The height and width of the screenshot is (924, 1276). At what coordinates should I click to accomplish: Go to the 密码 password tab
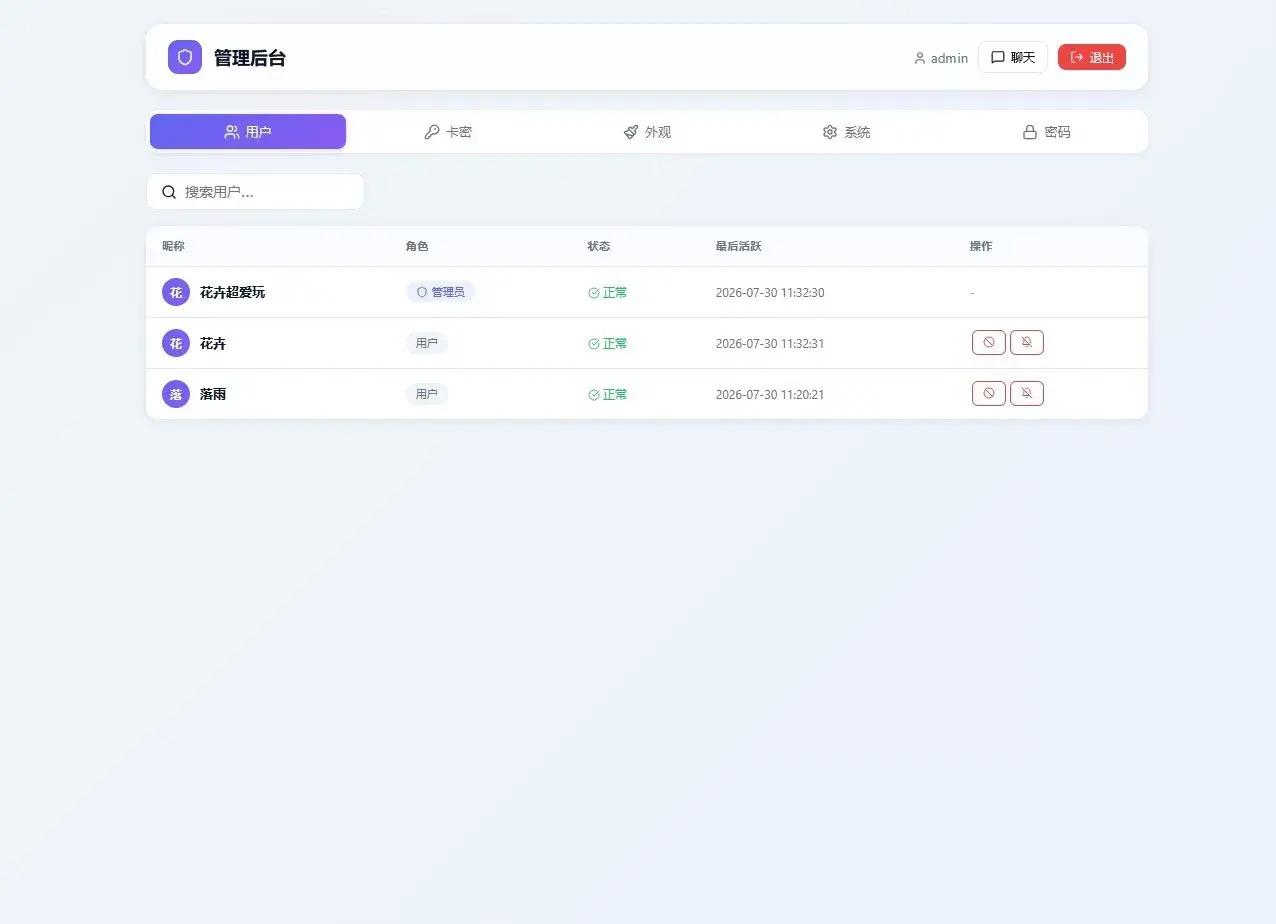1047,132
